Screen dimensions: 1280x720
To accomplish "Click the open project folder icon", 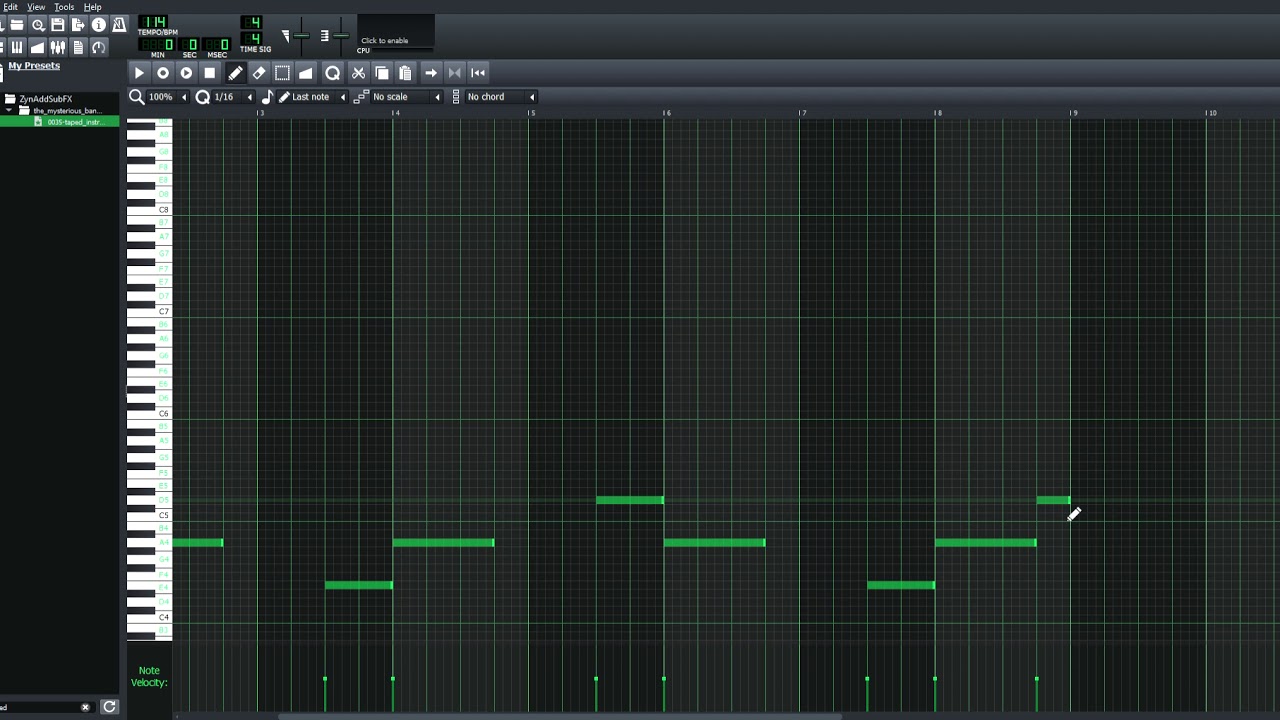I will (x=17, y=25).
